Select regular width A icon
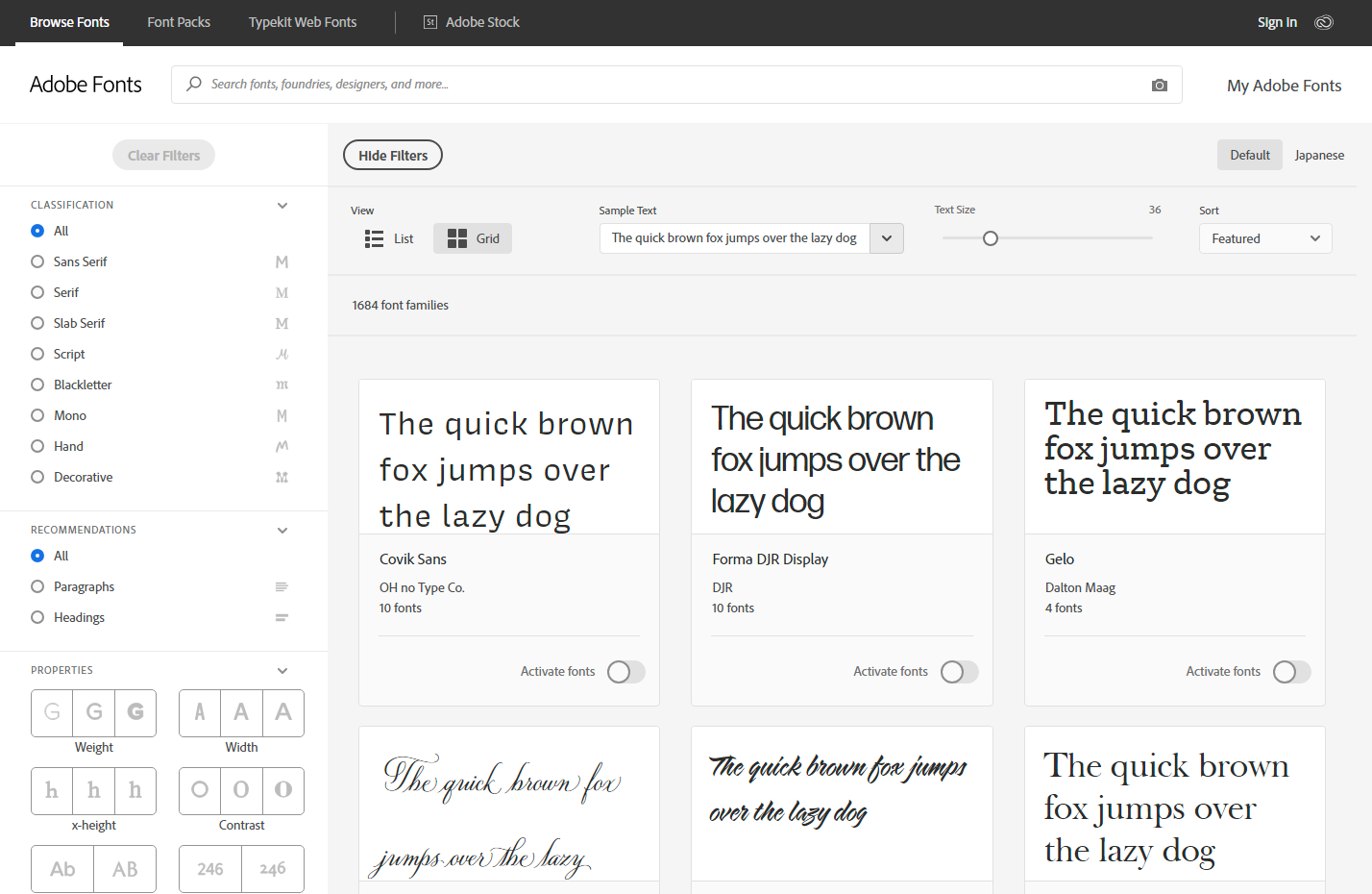Image resolution: width=1372 pixels, height=894 pixels. pos(241,712)
